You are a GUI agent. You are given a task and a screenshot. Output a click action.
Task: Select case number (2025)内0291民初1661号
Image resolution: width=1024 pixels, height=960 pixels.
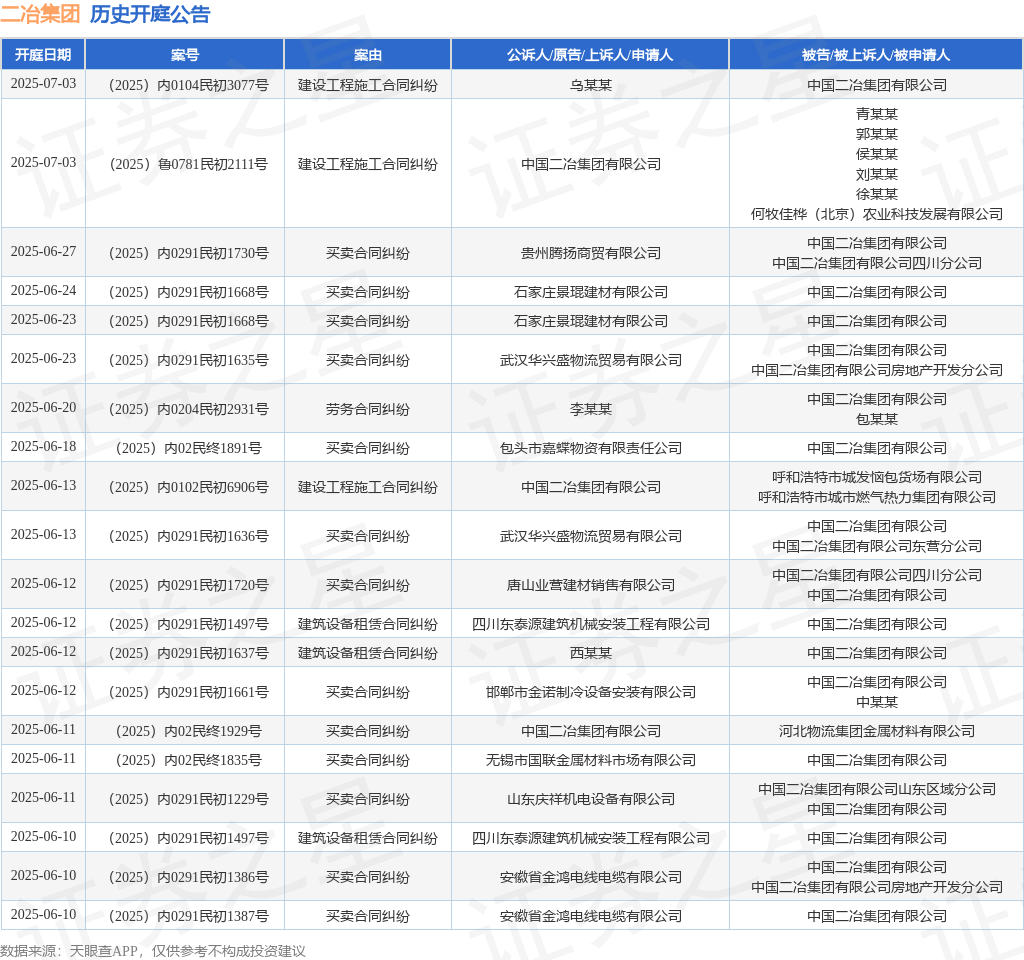point(185,692)
